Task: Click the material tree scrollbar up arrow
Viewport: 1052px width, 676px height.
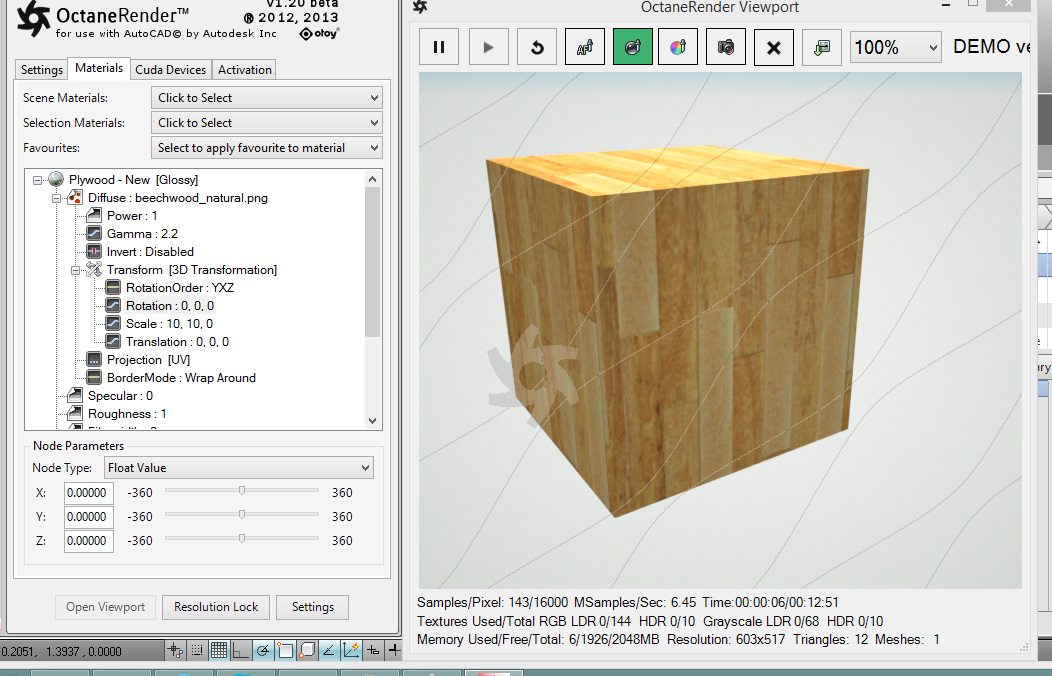Action: pos(372,178)
